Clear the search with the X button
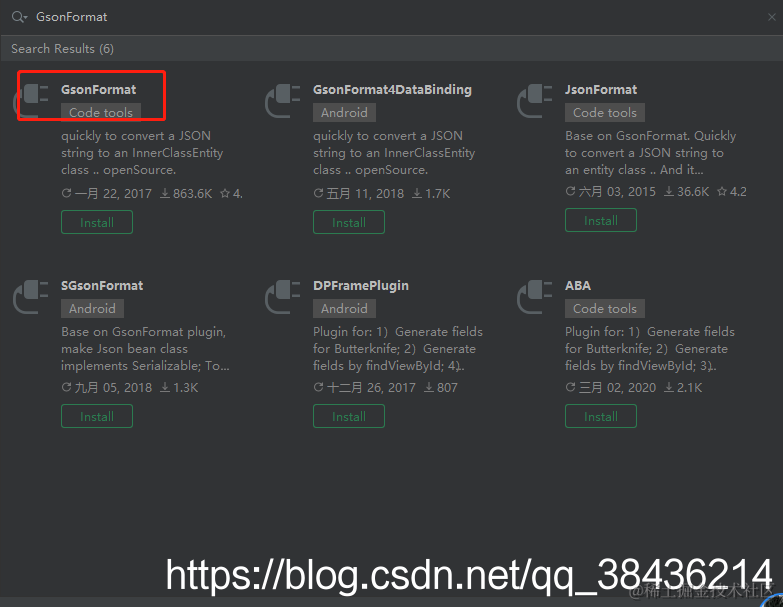783x607 pixels. pos(772,17)
